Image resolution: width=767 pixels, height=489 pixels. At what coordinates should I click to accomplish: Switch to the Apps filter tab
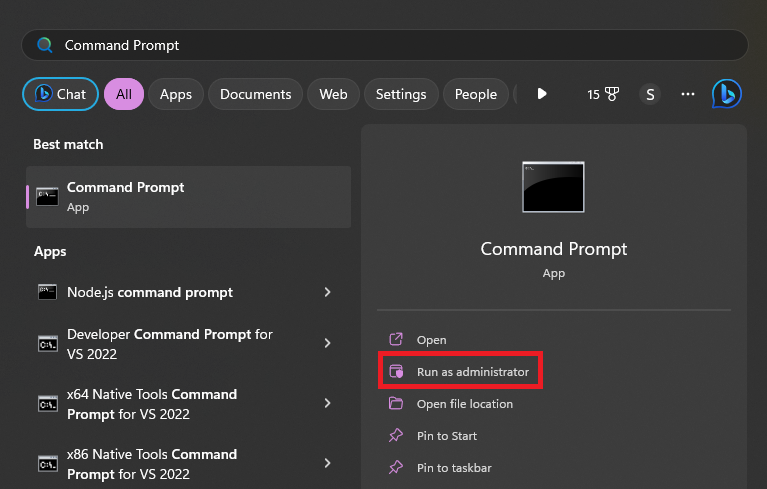point(176,94)
